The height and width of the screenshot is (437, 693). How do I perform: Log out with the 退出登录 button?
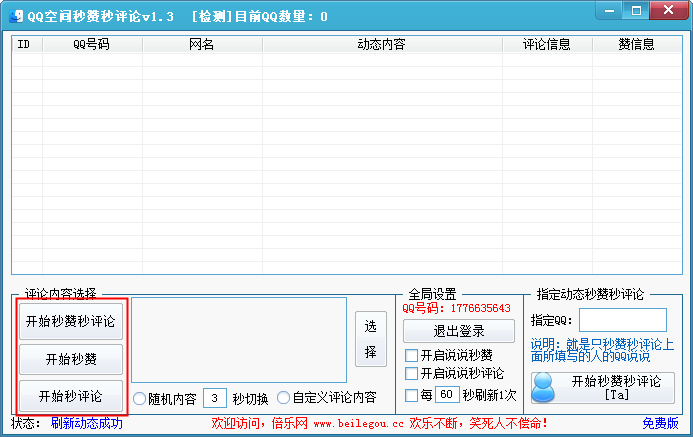[459, 331]
